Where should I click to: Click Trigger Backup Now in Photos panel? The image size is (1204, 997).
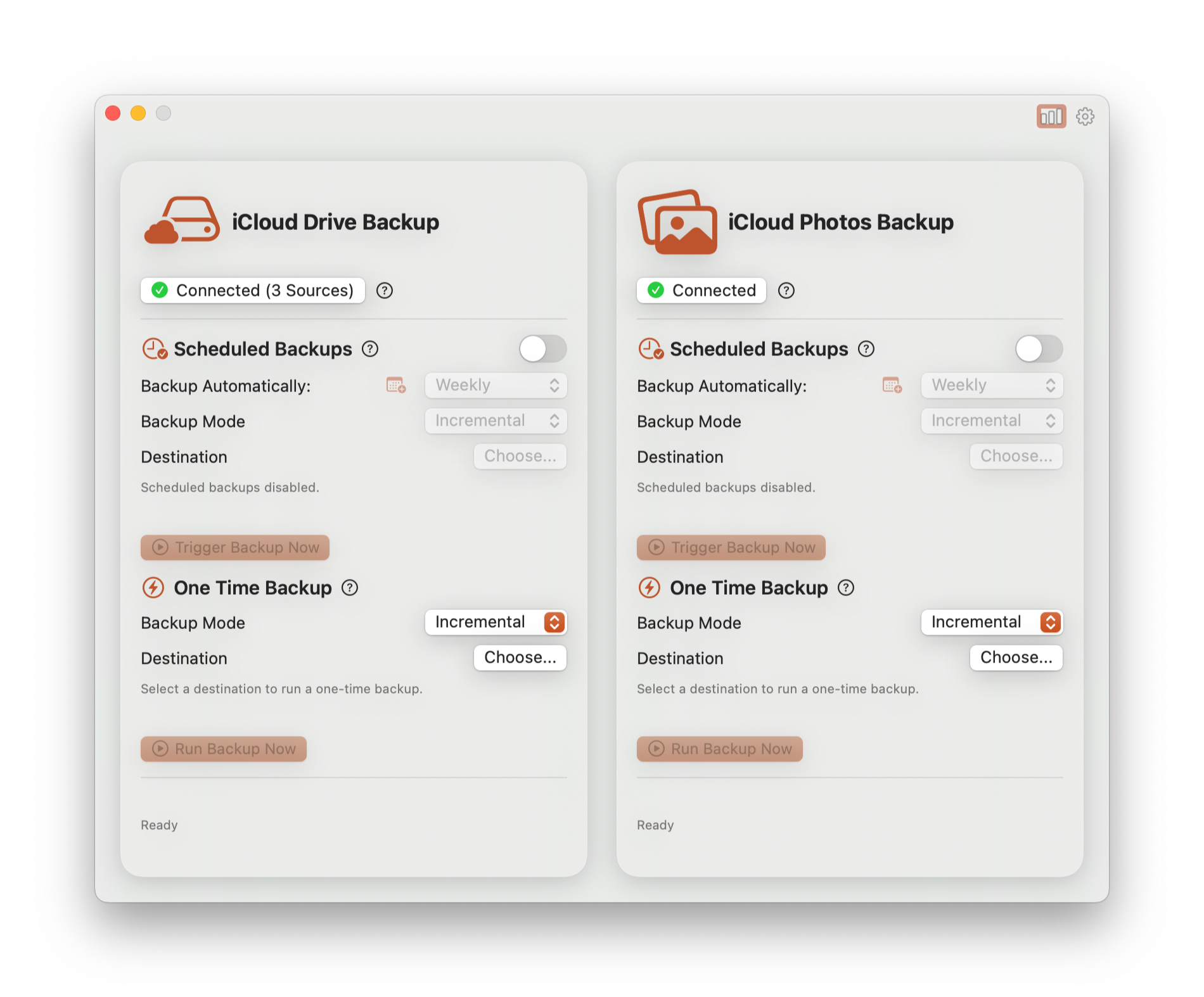point(731,547)
